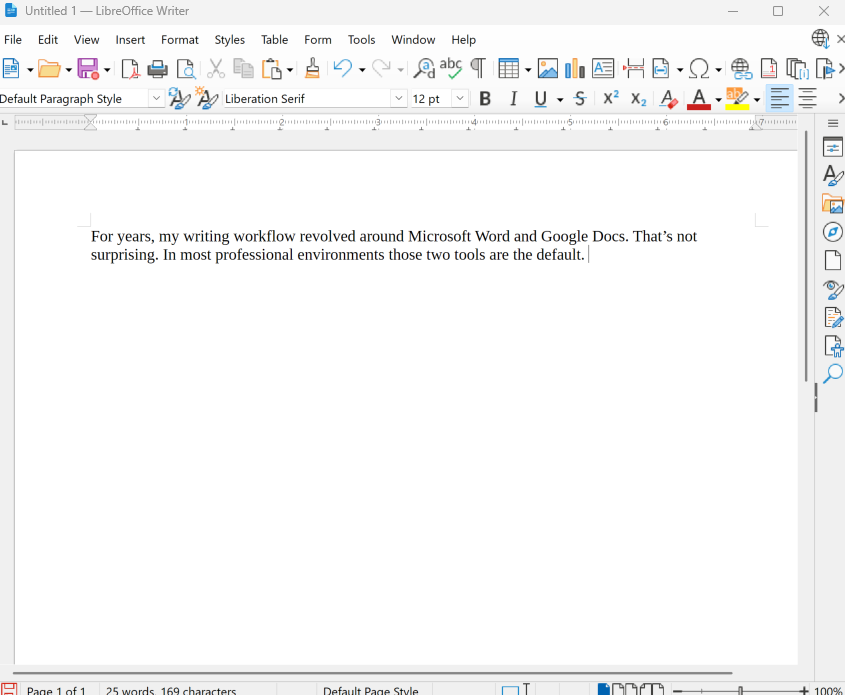Open the New document dropdown arrow
The width and height of the screenshot is (845, 695).
(x=30, y=70)
